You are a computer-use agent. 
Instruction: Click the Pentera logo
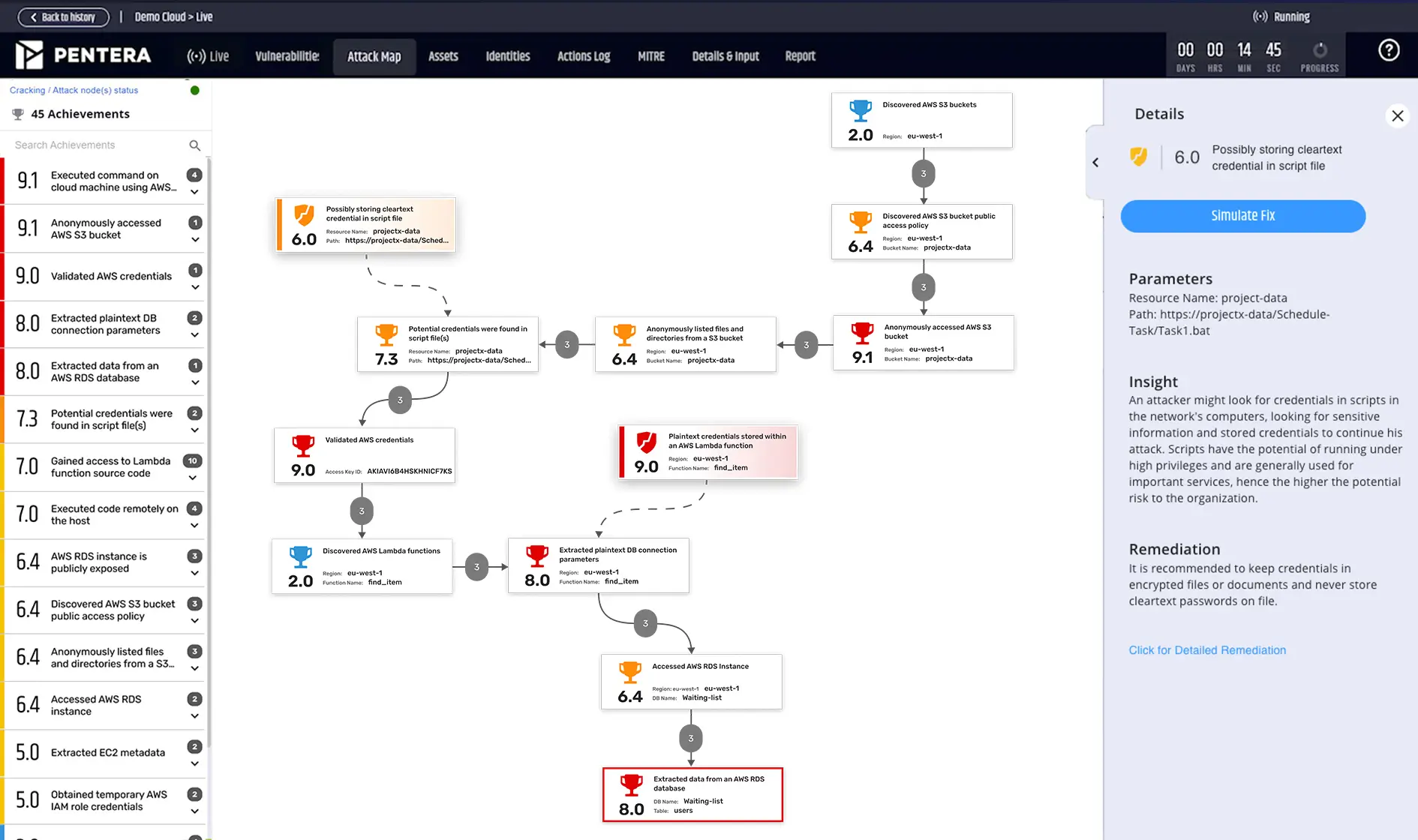(x=83, y=55)
